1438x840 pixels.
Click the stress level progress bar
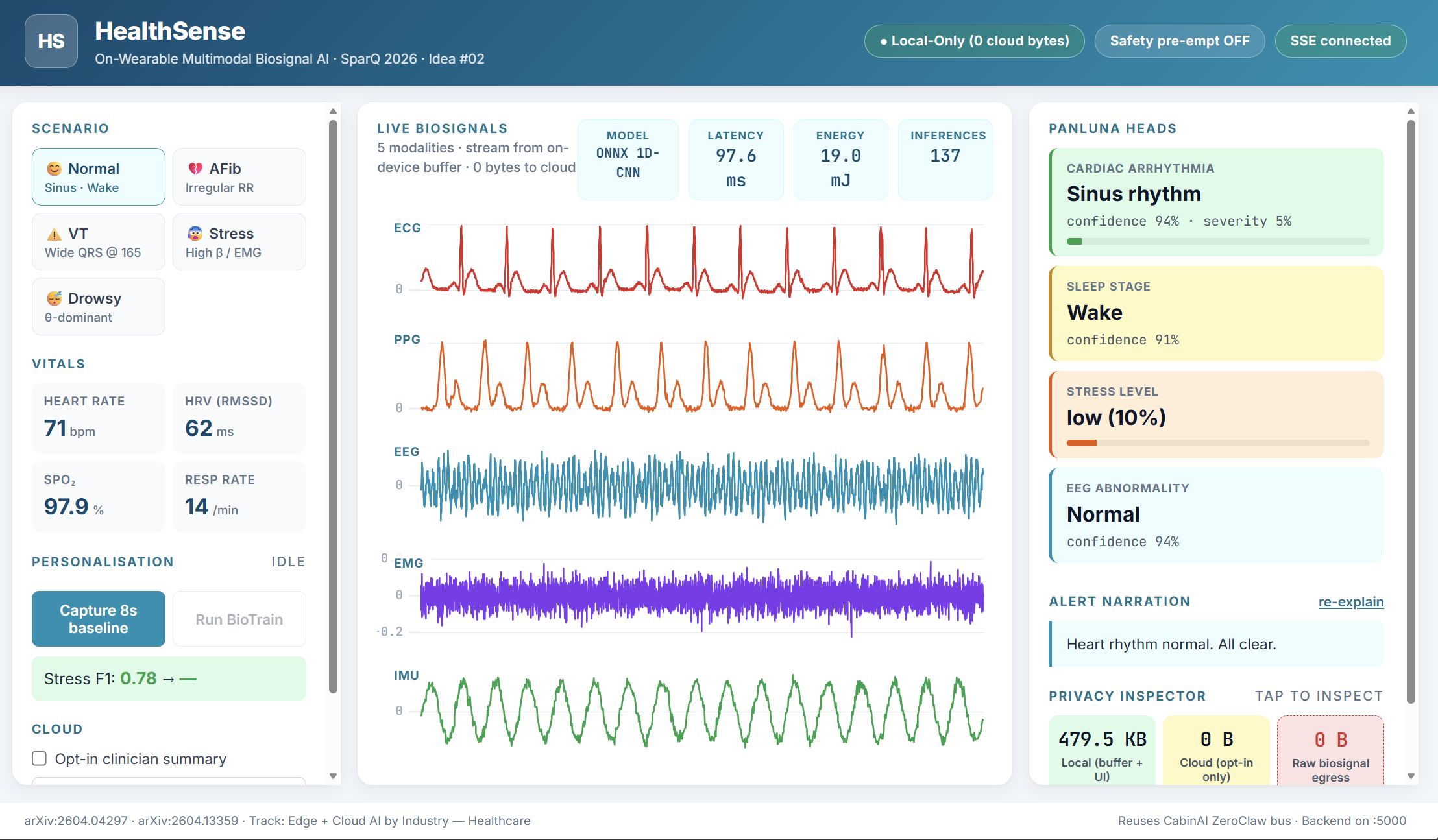(x=1218, y=443)
